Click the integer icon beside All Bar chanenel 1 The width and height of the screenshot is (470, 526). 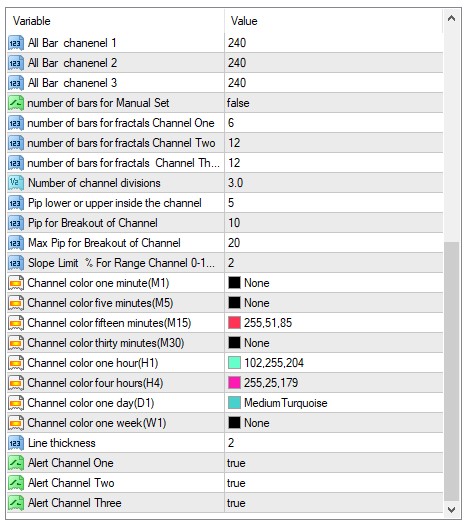coord(16,43)
